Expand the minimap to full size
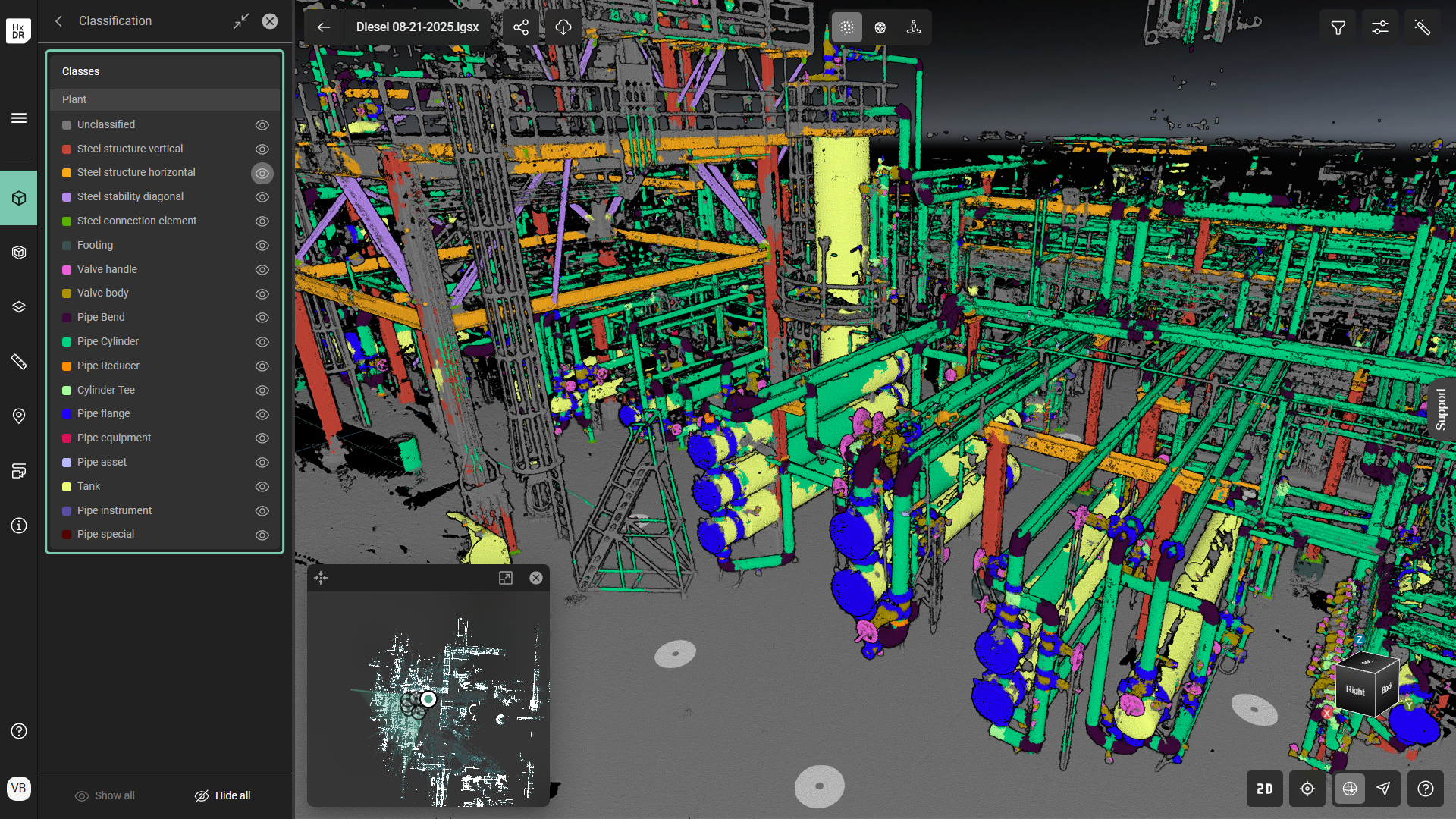1456x819 pixels. pos(505,578)
